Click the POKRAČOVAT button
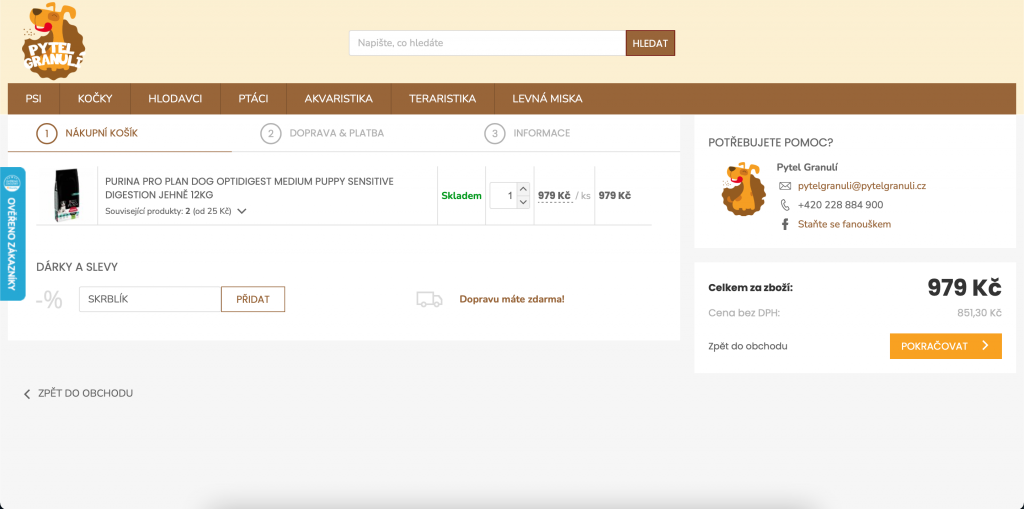 click(946, 346)
